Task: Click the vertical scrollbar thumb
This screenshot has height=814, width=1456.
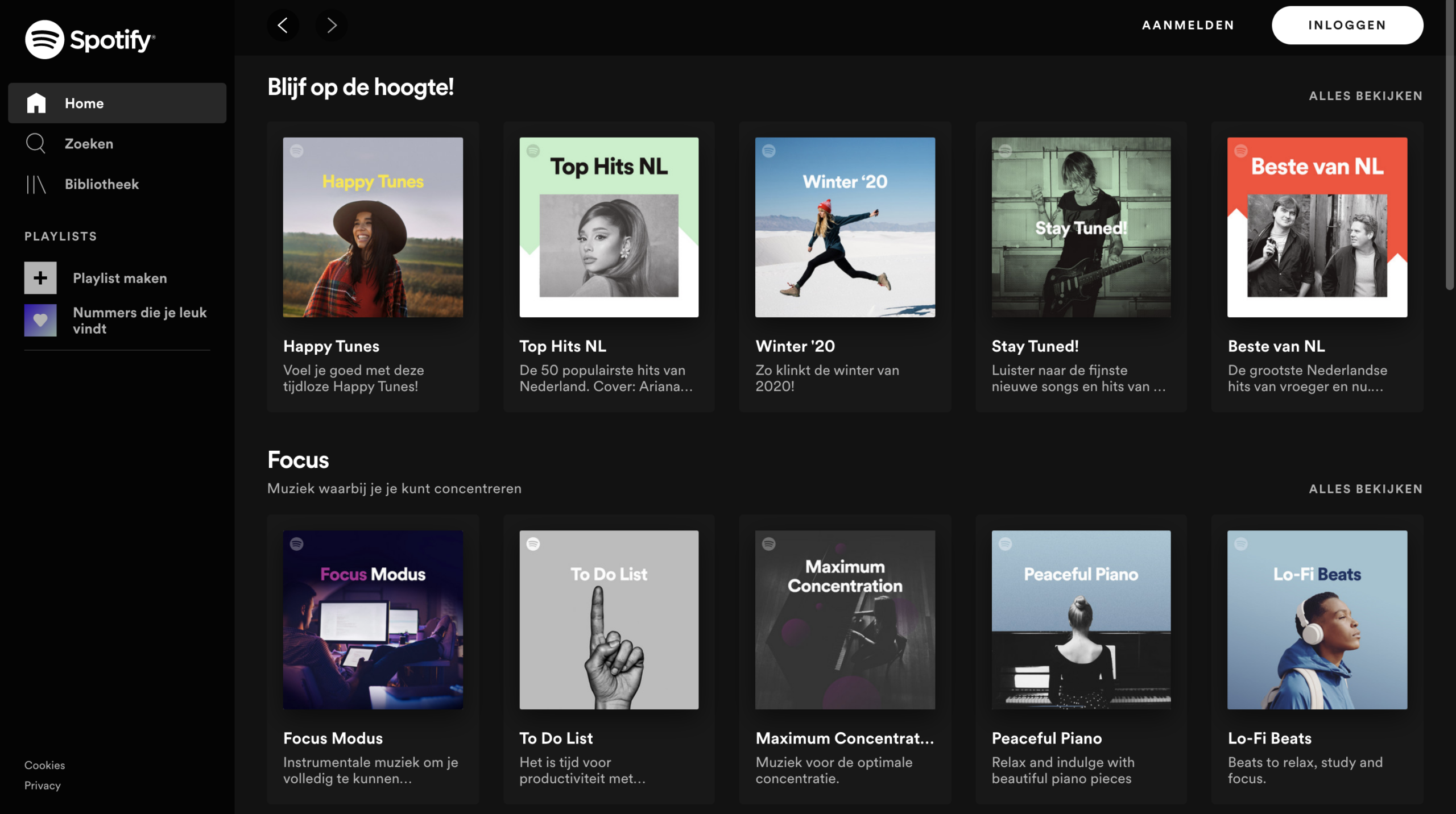Action: click(1450, 145)
